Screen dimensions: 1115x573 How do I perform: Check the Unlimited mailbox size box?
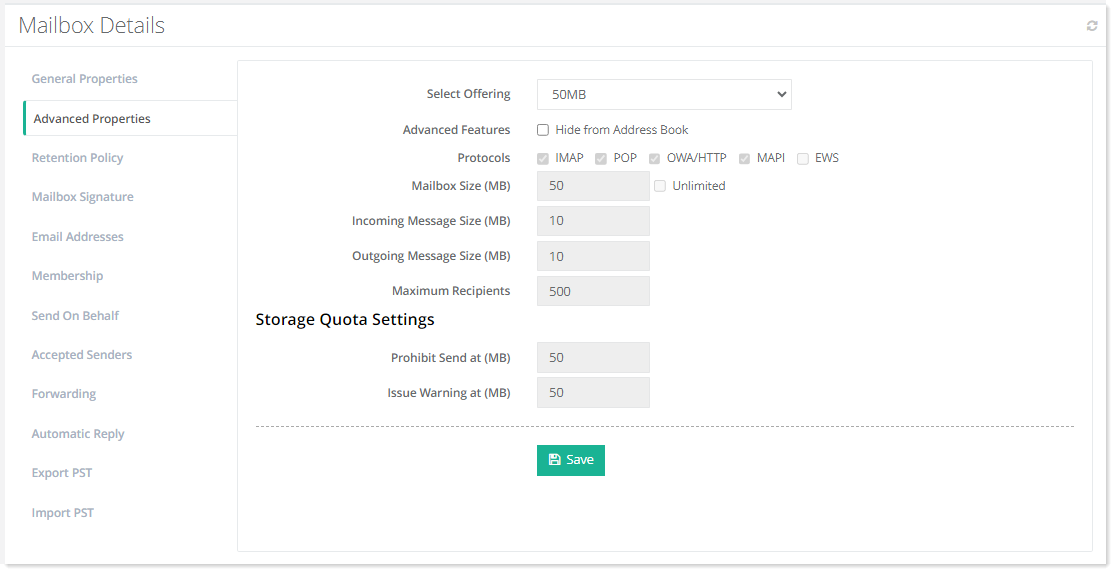[x=660, y=186]
